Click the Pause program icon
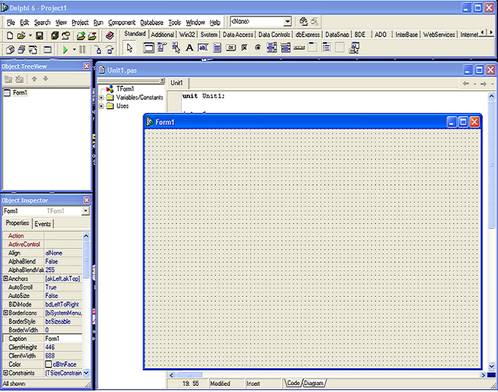Image resolution: width=498 pixels, height=392 pixels. click(x=82, y=50)
